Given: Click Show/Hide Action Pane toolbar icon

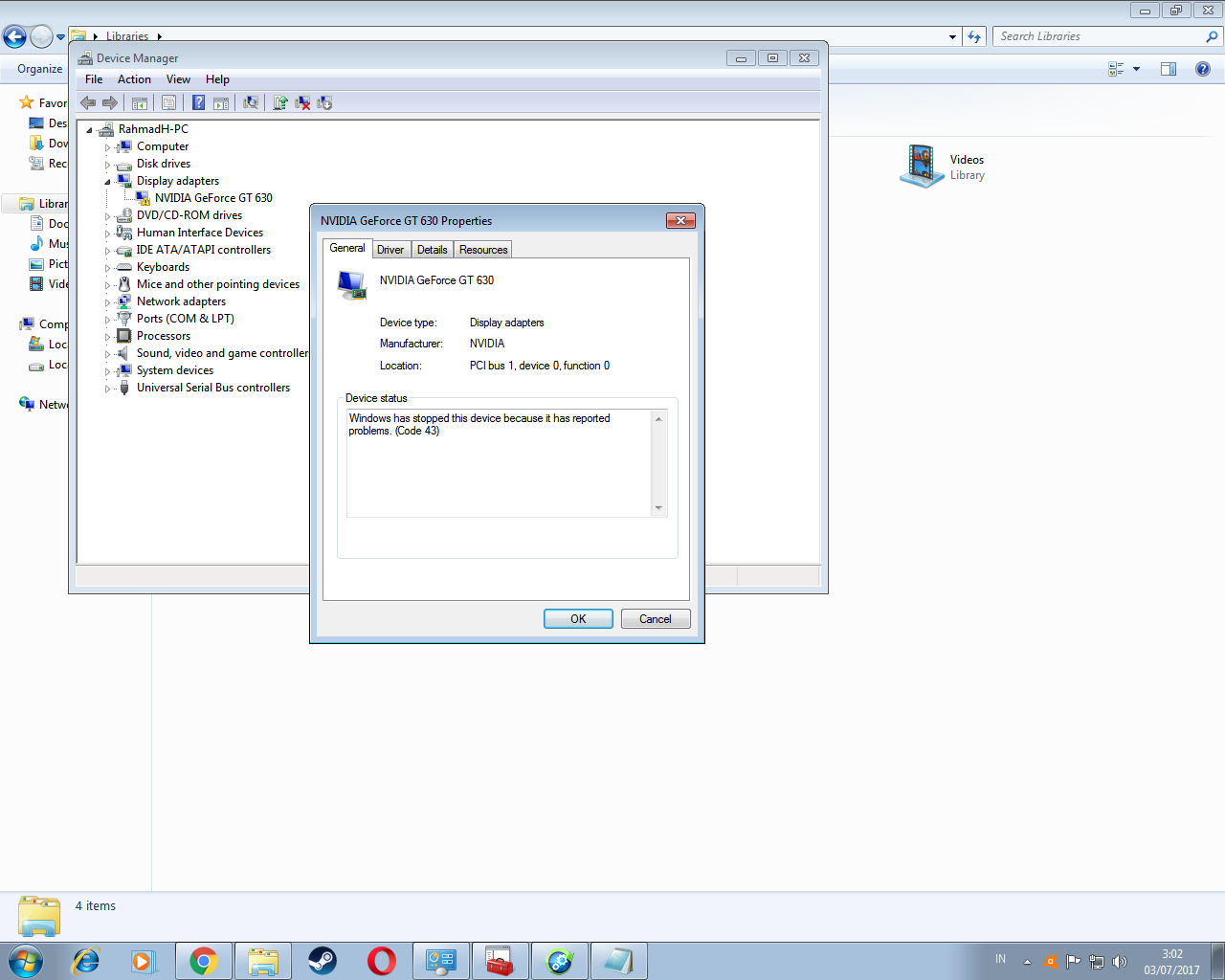Looking at the screenshot, I should click(221, 102).
